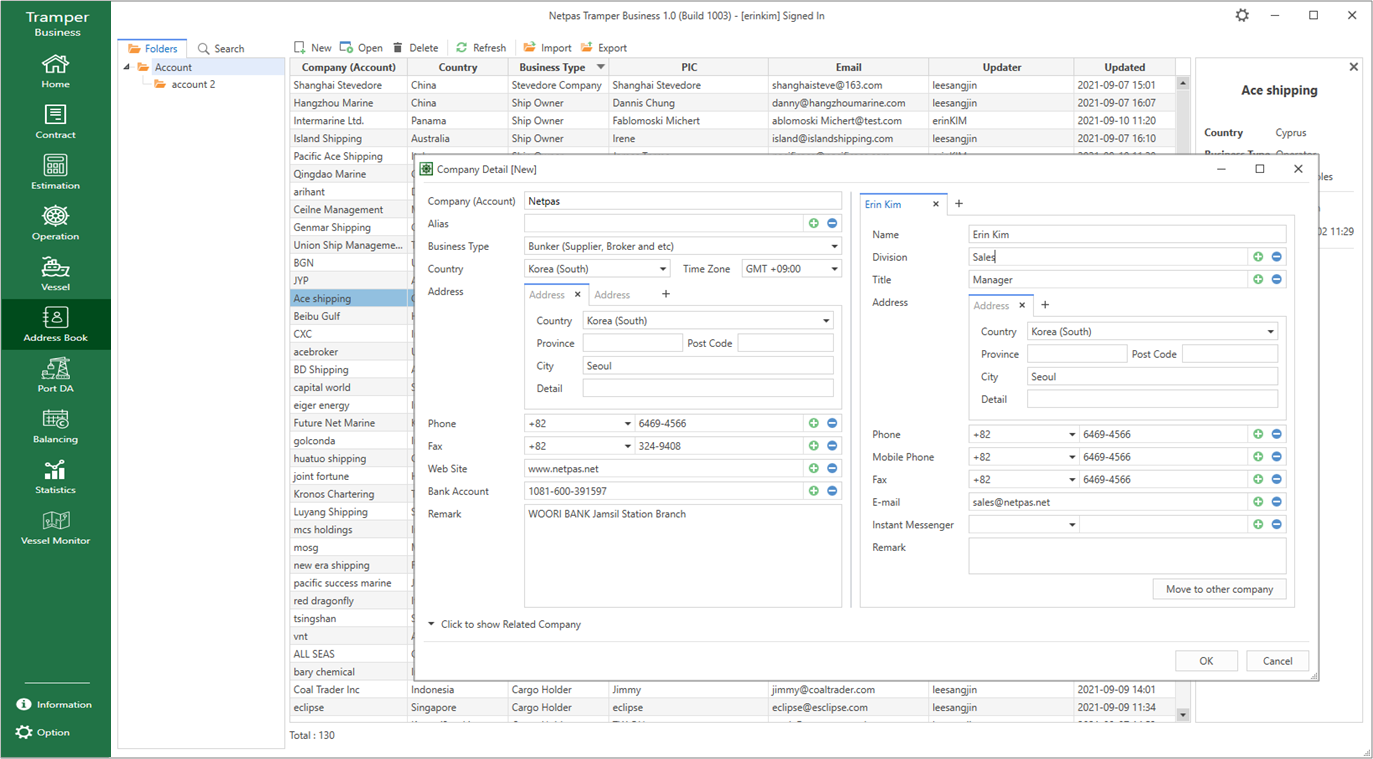Image resolution: width=1373 pixels, height=759 pixels.
Task: Select the Shanghai Stevedore row
Action: [x=733, y=85]
